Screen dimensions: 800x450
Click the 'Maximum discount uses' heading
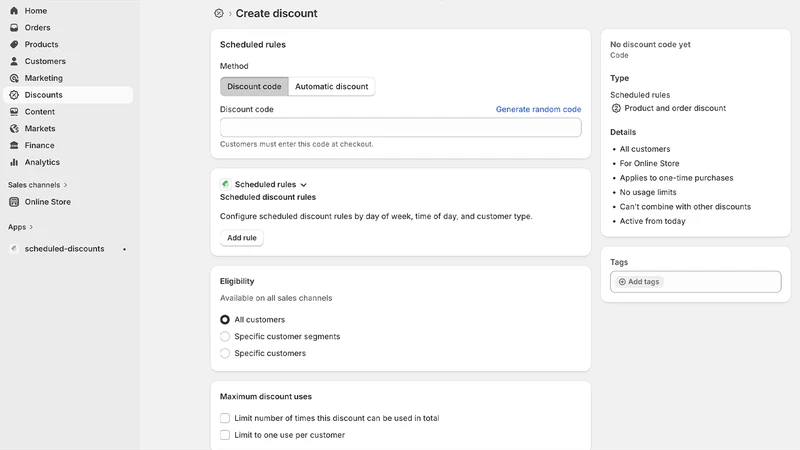tap(266, 396)
